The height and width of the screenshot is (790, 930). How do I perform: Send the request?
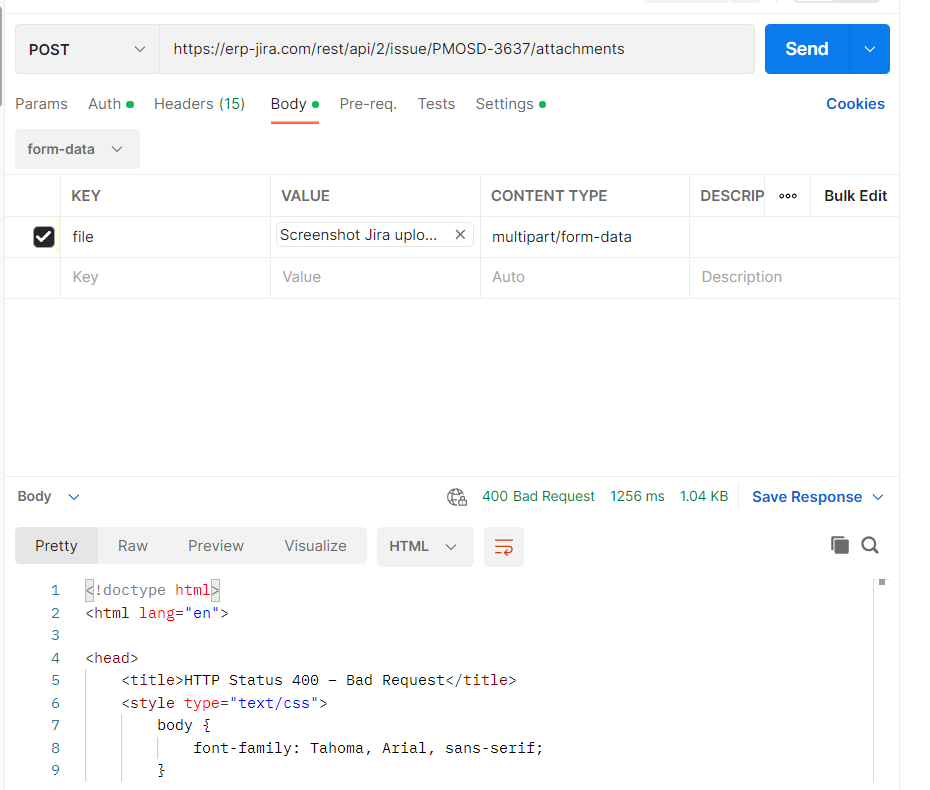point(807,49)
